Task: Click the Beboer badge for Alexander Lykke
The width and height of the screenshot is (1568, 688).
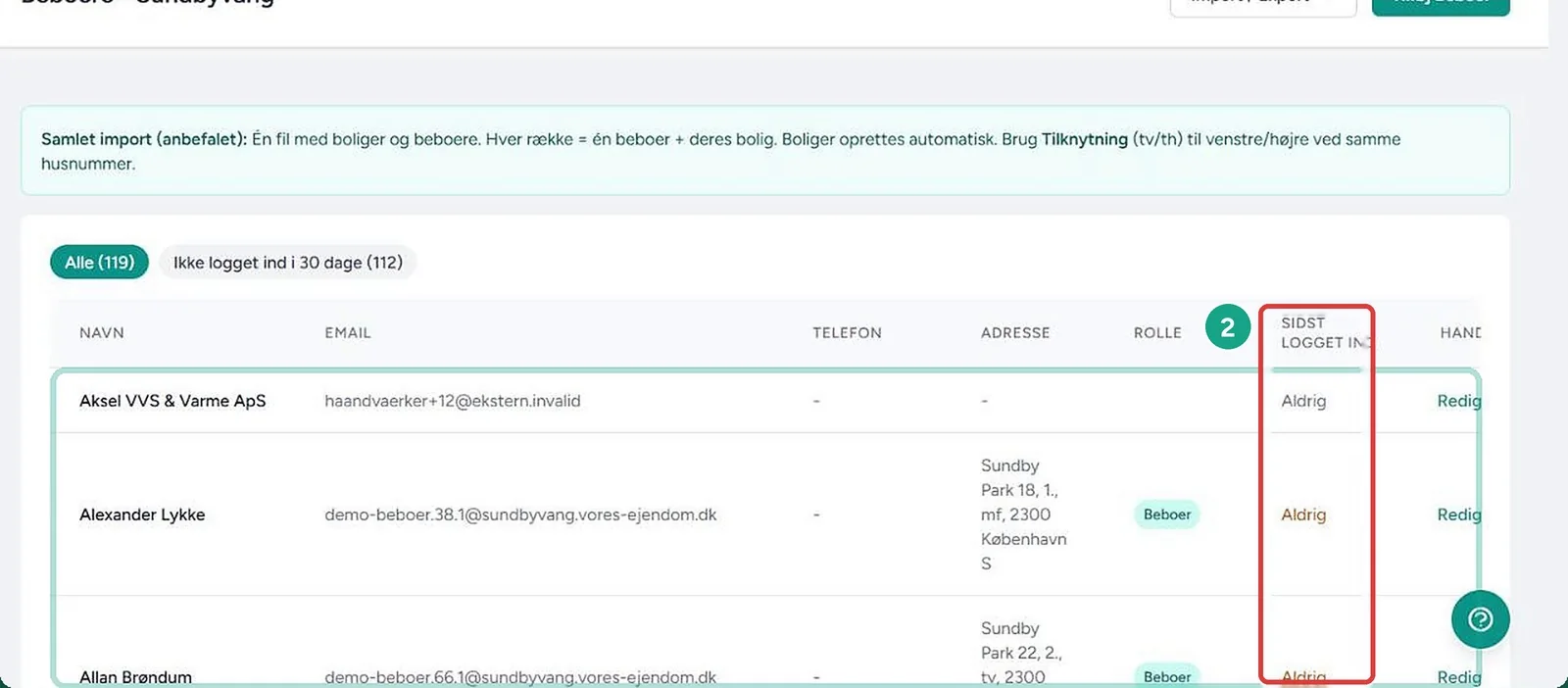Action: tap(1167, 515)
